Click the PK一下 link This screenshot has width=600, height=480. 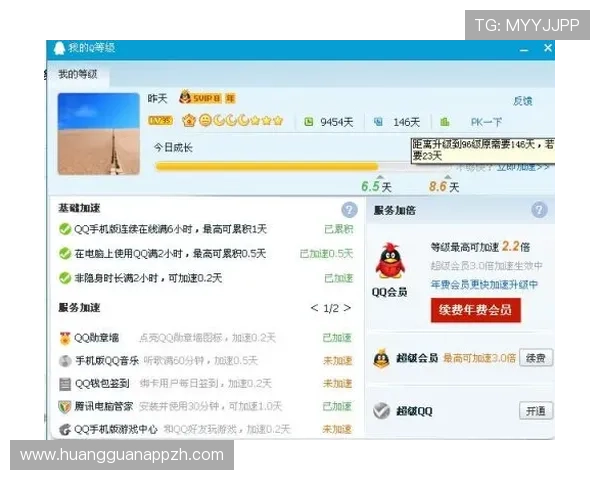pyautogui.click(x=486, y=122)
